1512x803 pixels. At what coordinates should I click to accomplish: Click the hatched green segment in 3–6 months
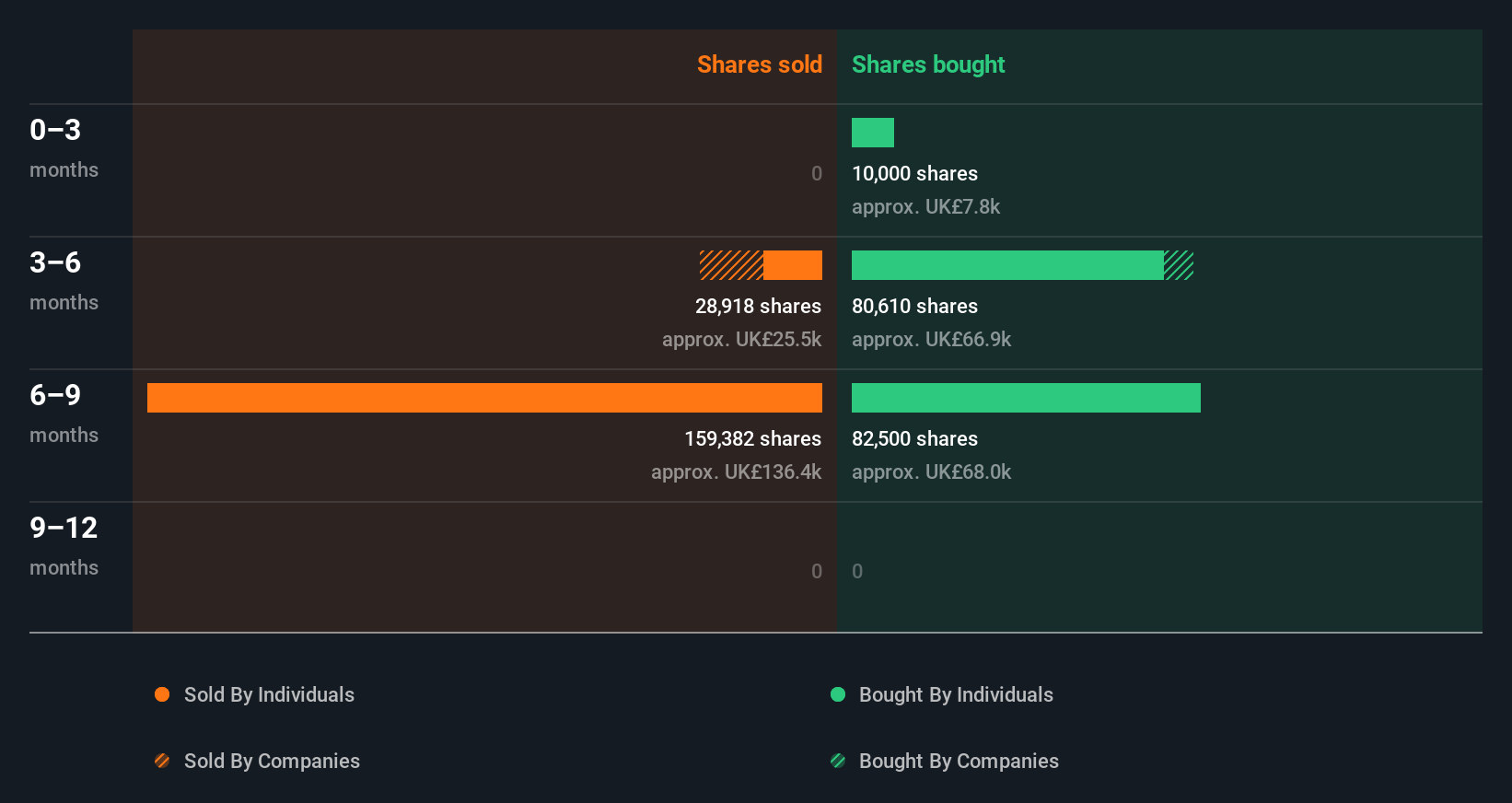pos(1179,265)
